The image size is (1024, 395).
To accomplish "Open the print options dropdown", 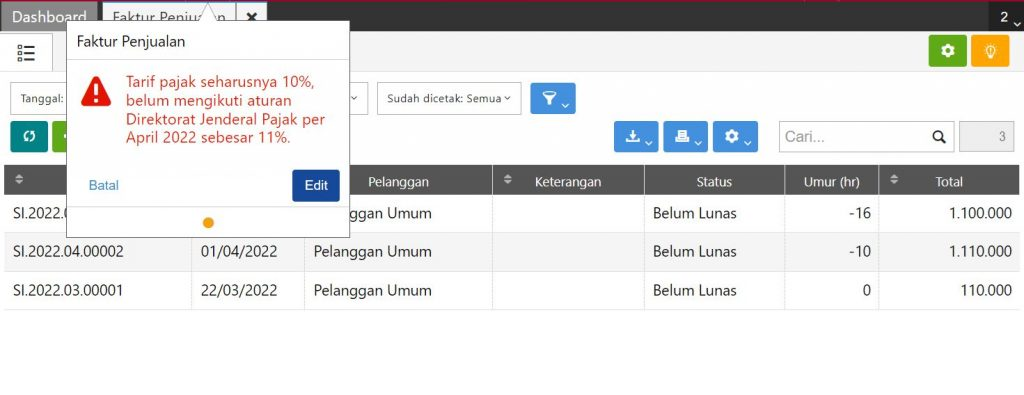I will pos(686,136).
